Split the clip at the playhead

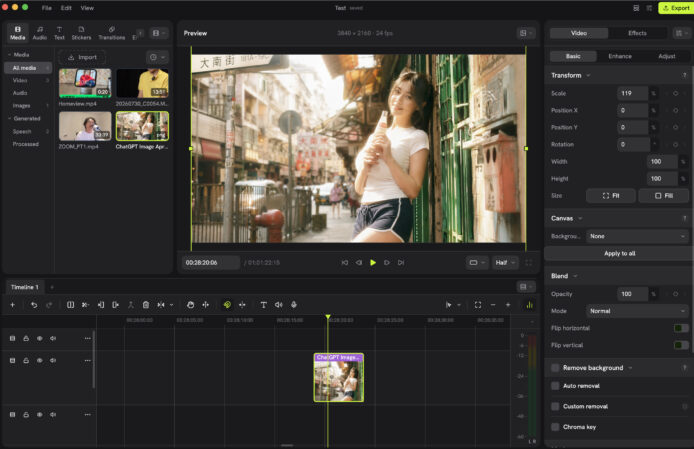(x=70, y=305)
